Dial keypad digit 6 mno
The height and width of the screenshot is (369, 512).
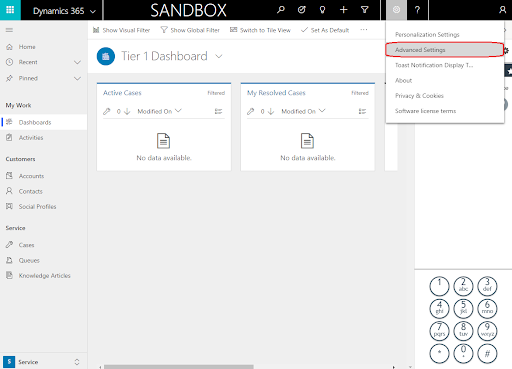[487, 308]
